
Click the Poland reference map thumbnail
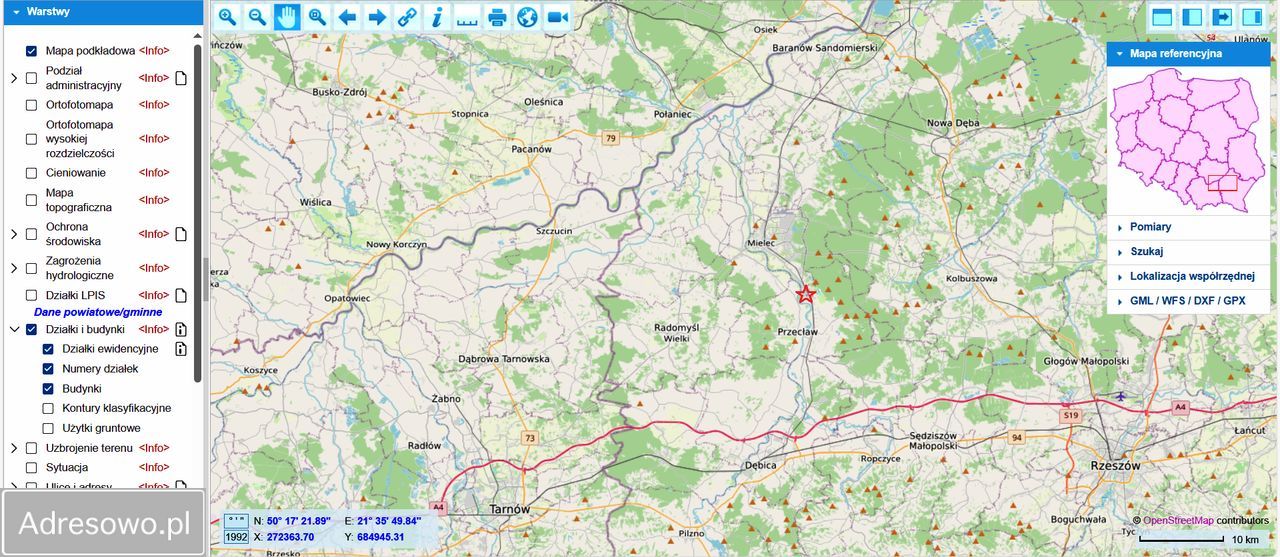click(1188, 141)
